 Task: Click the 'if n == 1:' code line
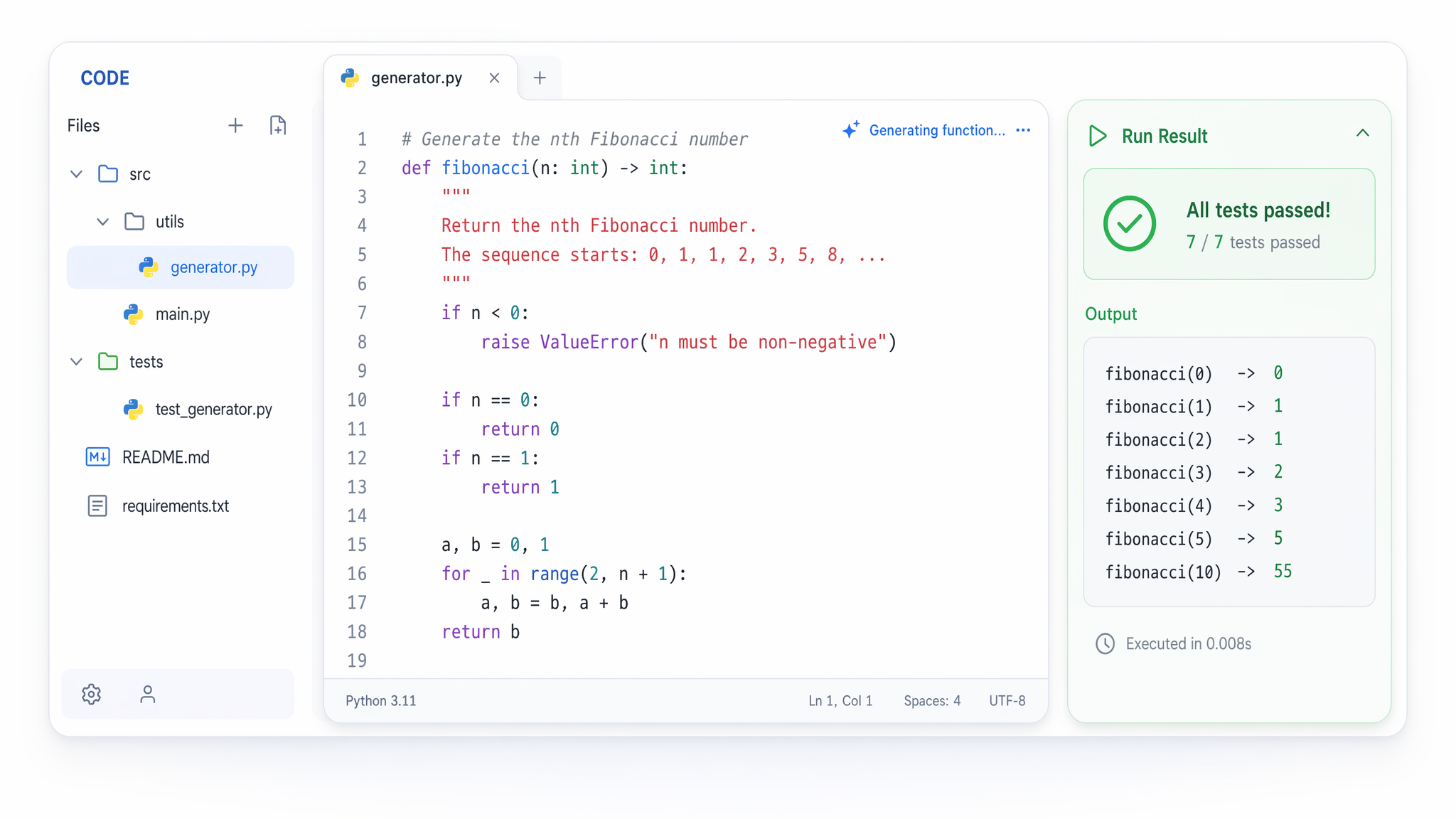coord(491,459)
